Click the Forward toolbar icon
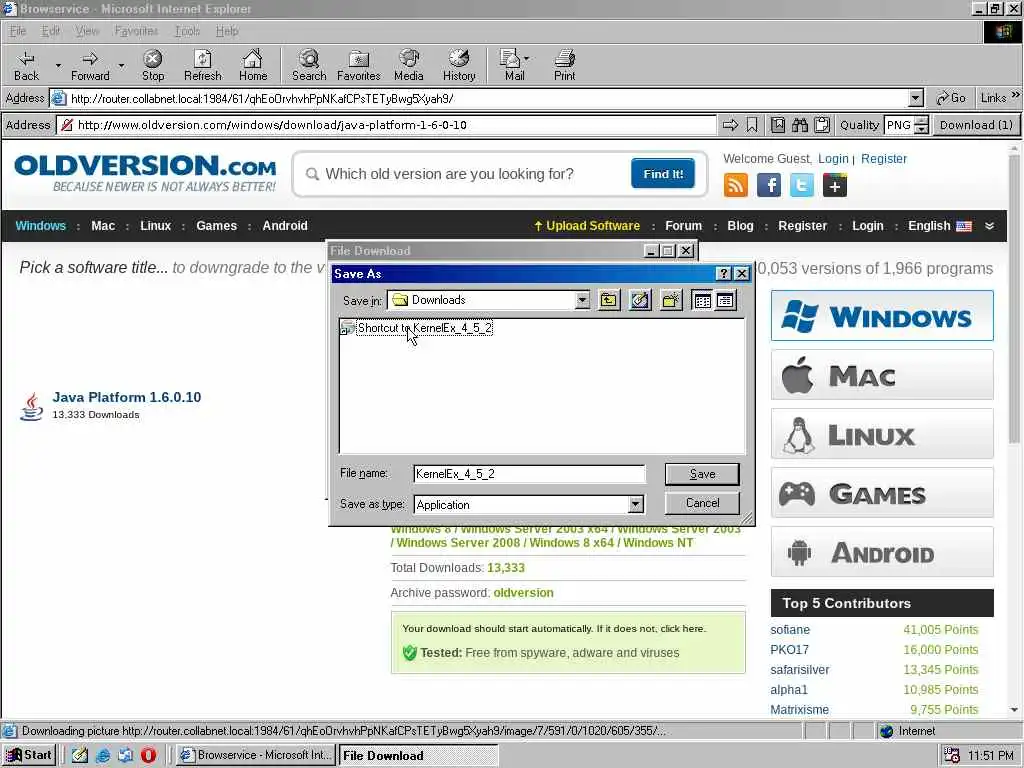The width and height of the screenshot is (1024, 768). pos(90,65)
